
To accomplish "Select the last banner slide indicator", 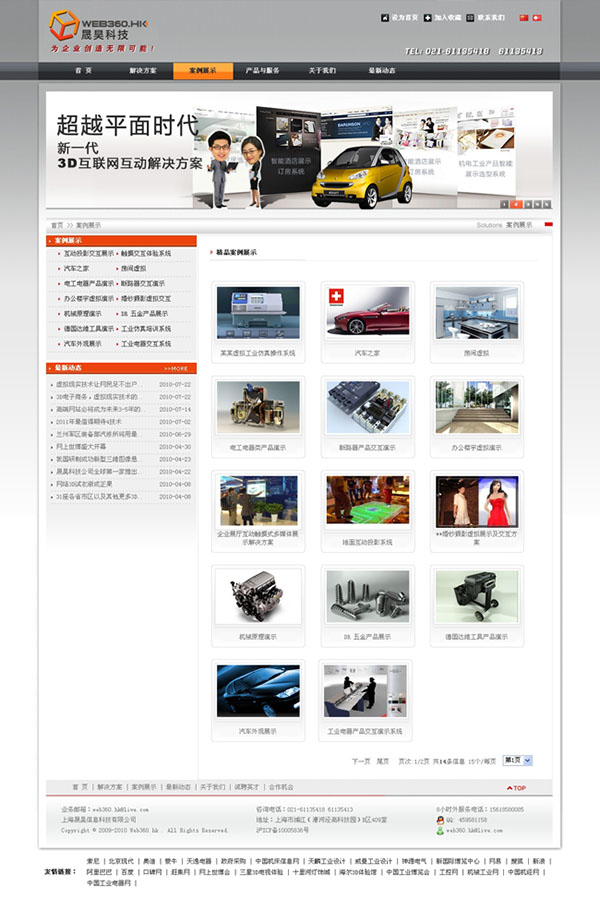I will [x=546, y=203].
